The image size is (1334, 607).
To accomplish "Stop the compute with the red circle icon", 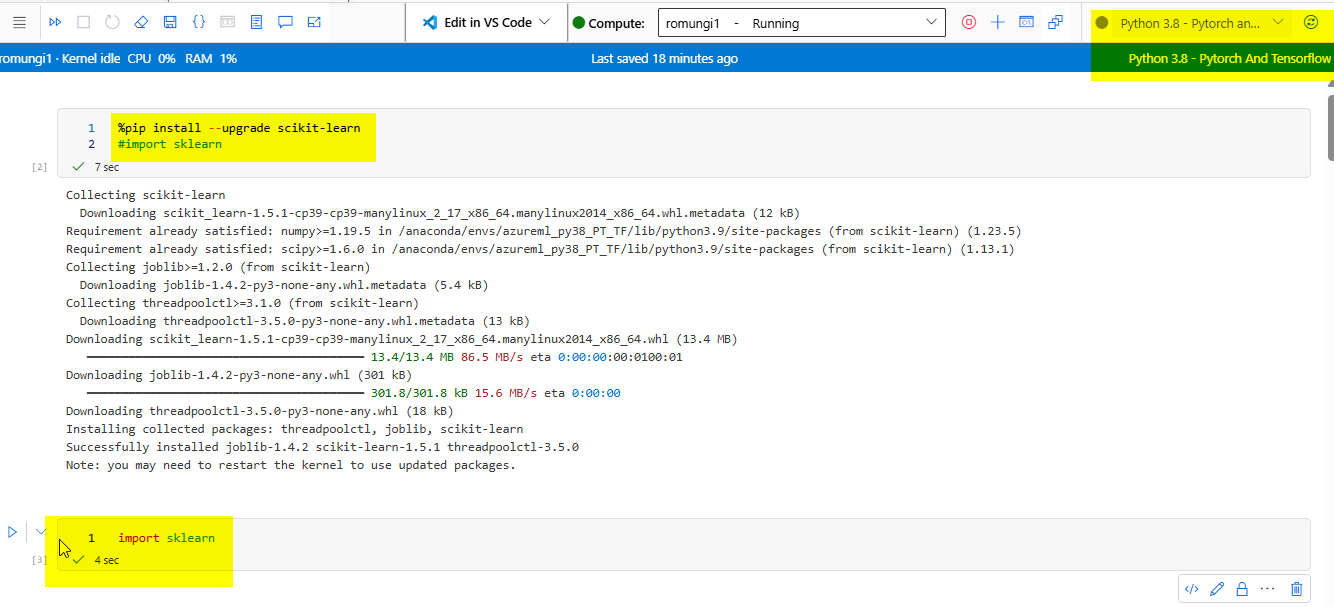I will point(968,22).
